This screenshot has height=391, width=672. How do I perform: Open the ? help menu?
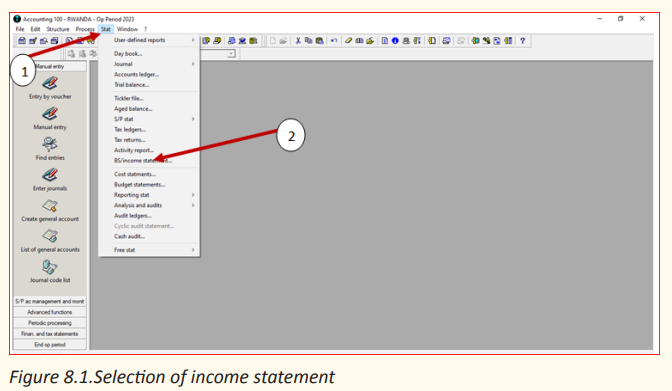point(145,29)
